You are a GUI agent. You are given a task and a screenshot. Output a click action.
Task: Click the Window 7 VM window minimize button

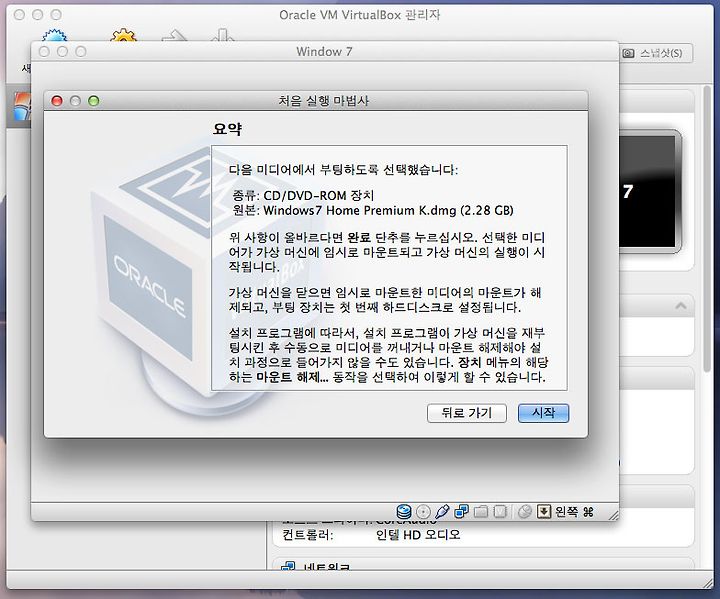[62, 51]
